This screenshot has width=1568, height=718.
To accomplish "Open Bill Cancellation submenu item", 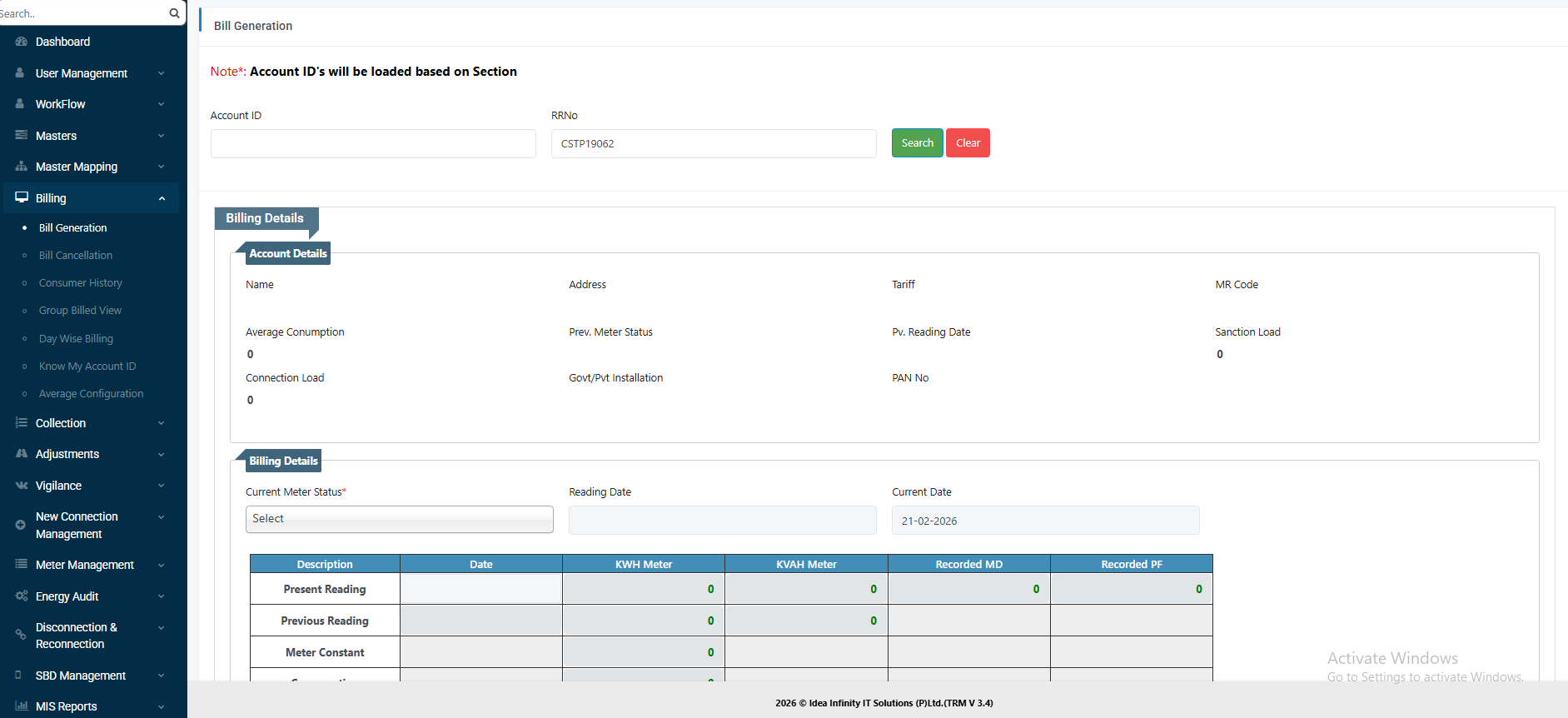I will click(76, 256).
